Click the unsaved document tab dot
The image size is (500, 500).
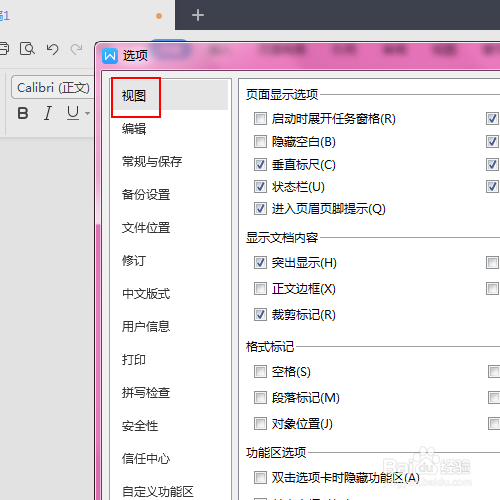159,16
